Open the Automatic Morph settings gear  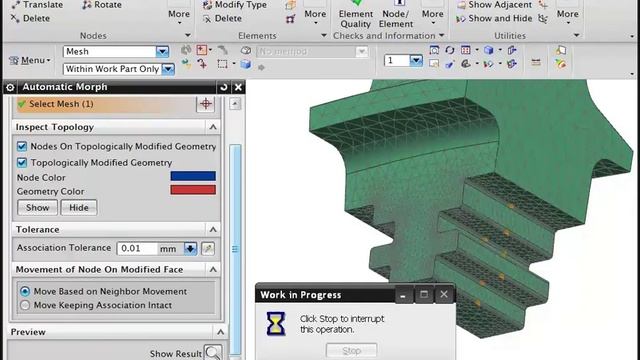pos(10,87)
